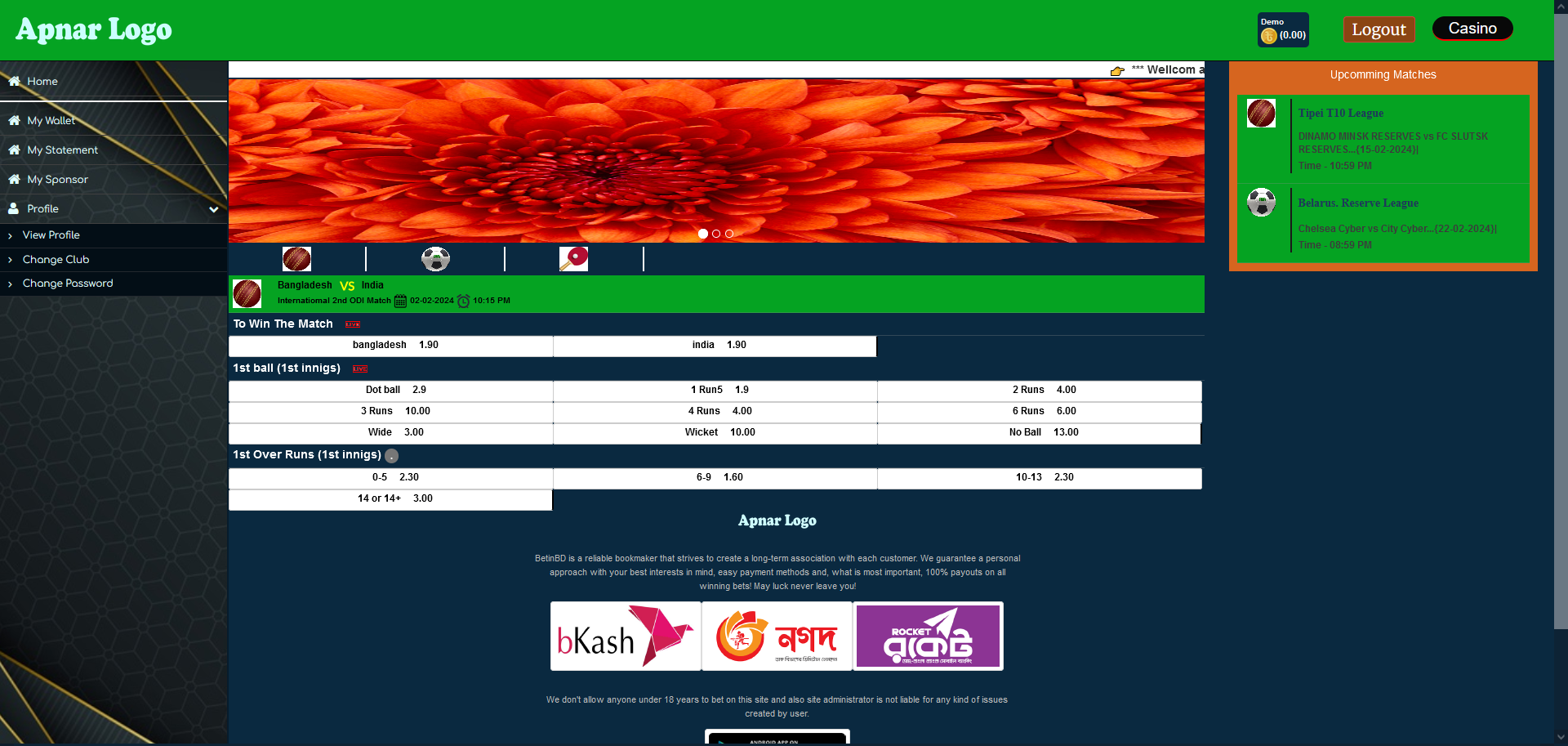This screenshot has width=1568, height=746.
Task: Open My Wallet in sidebar
Action: pos(51,121)
